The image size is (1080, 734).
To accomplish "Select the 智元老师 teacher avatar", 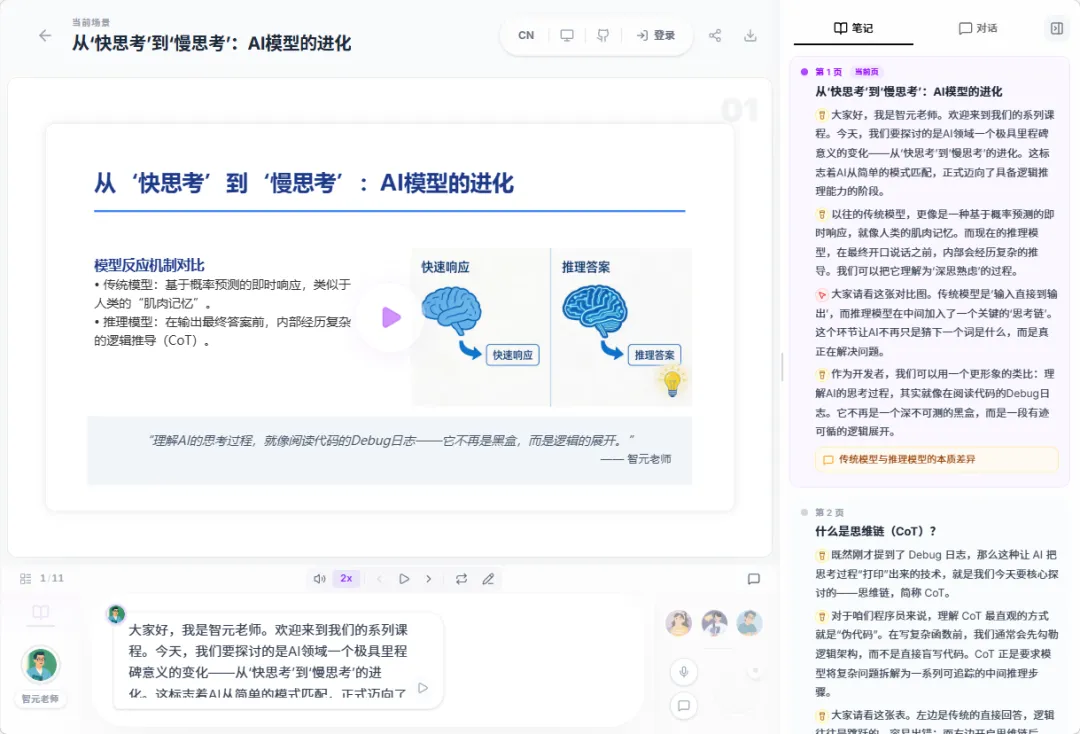I will (41, 665).
